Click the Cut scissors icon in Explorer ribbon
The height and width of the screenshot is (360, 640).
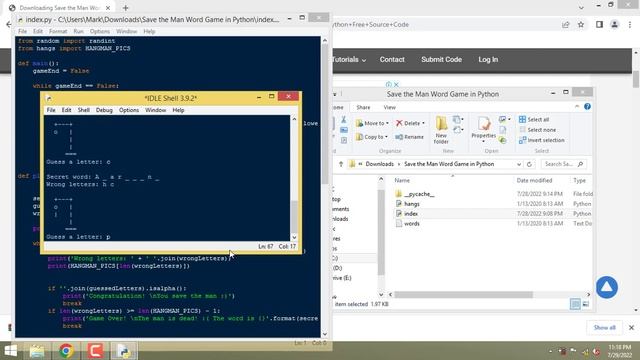click(x=344, y=120)
